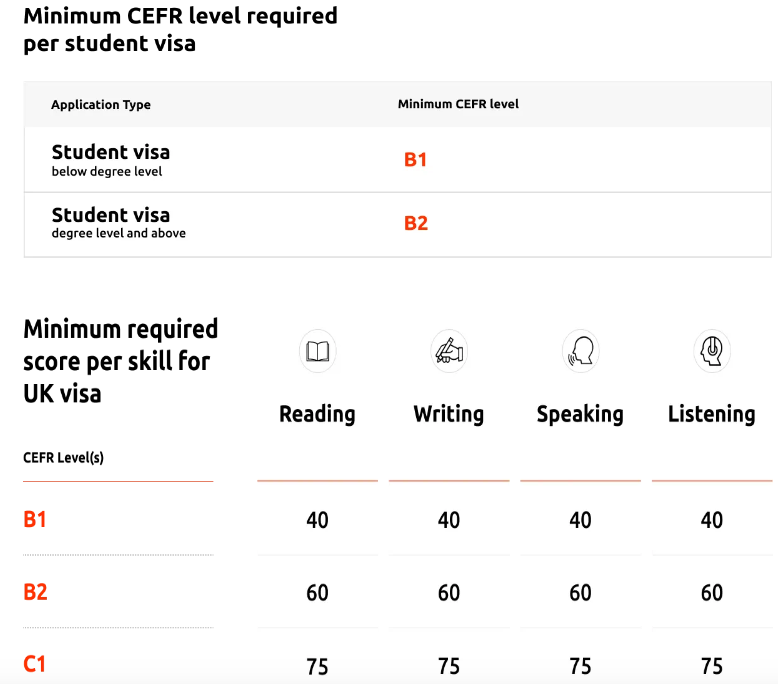Click the Reading open book icon
The image size is (778, 684).
pyautogui.click(x=317, y=352)
